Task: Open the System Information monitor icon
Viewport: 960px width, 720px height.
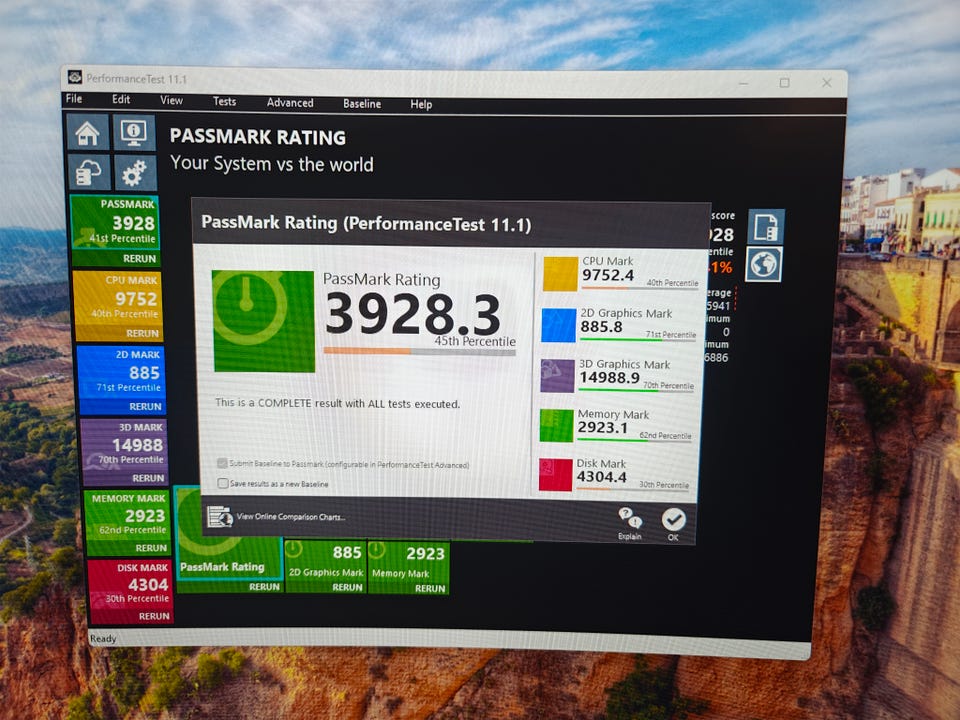Action: pos(134,132)
